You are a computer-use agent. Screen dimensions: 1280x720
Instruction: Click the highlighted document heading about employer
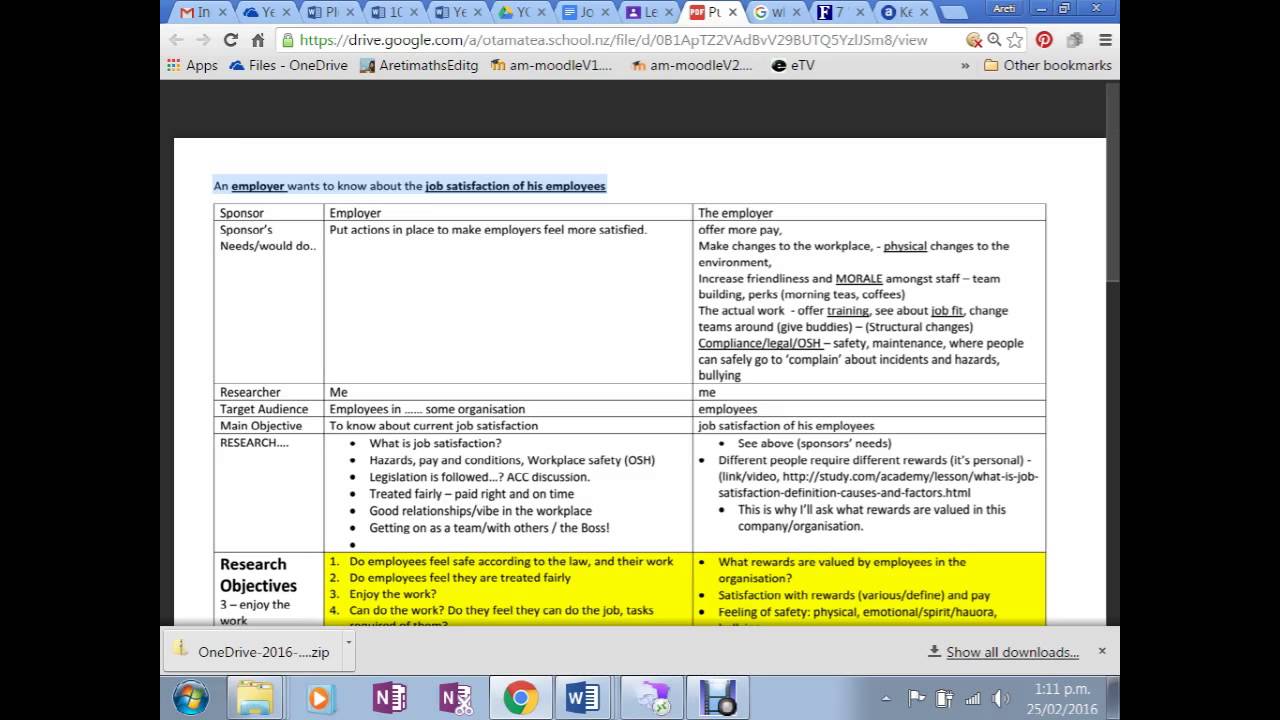409,185
